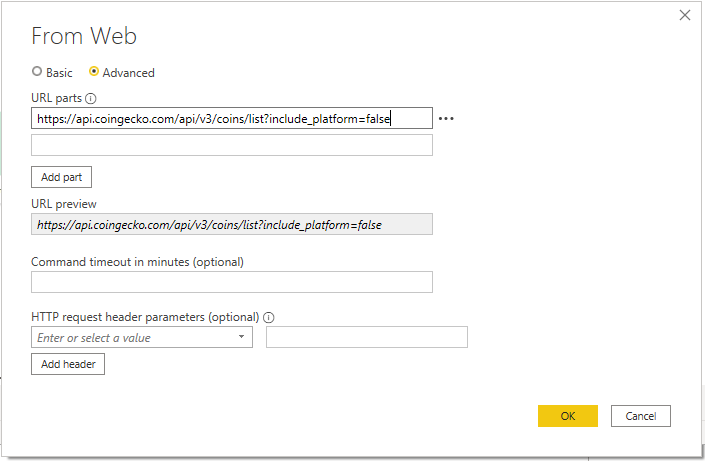The image size is (705, 461).
Task: Close the dialog using the X icon
Action: pos(685,15)
